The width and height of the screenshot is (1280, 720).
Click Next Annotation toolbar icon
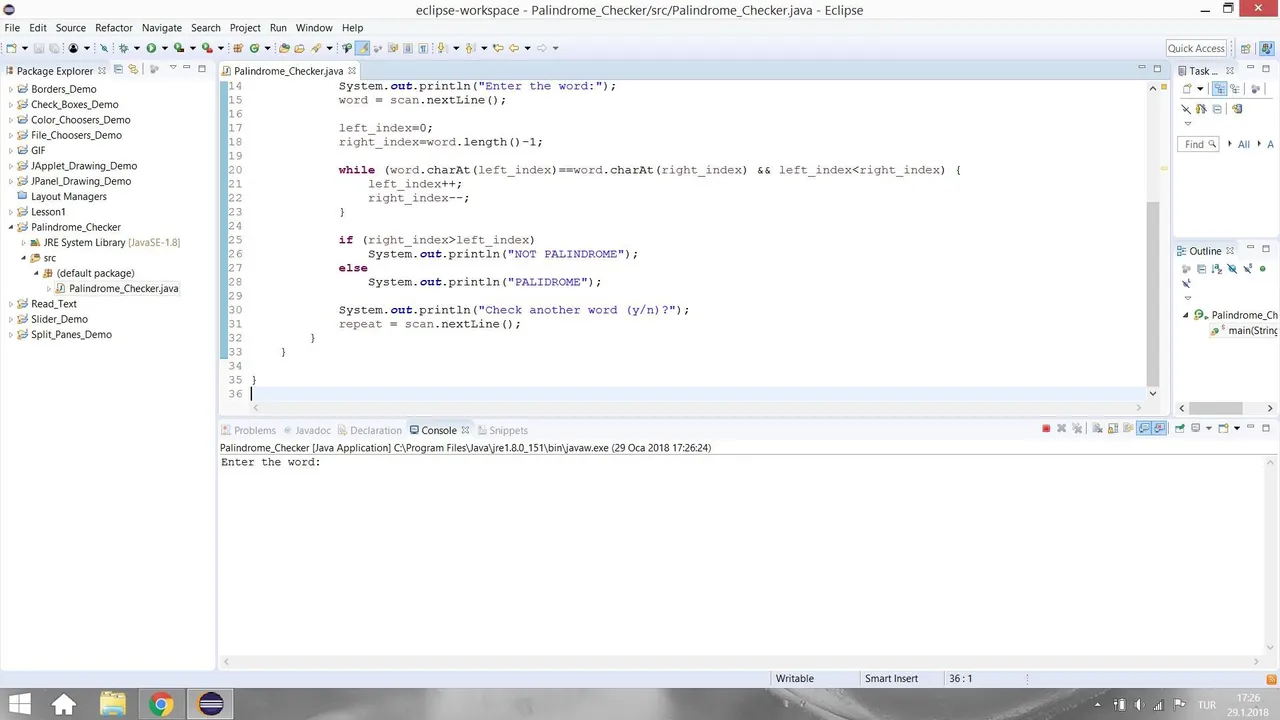pos(441,48)
